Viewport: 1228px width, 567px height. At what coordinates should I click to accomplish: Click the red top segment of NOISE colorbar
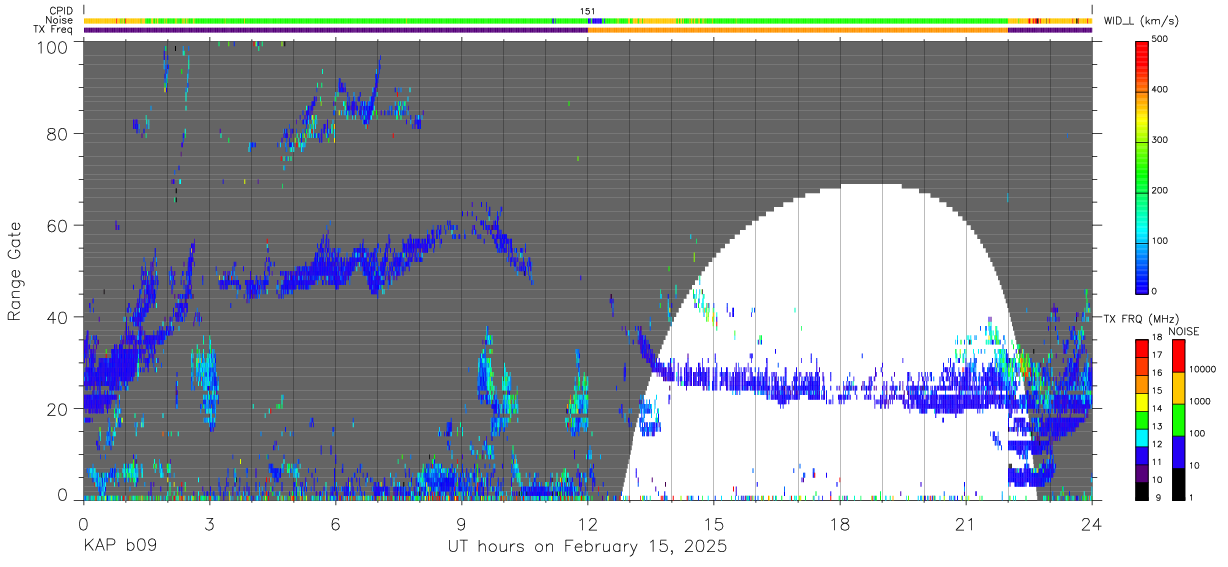click(x=1178, y=355)
